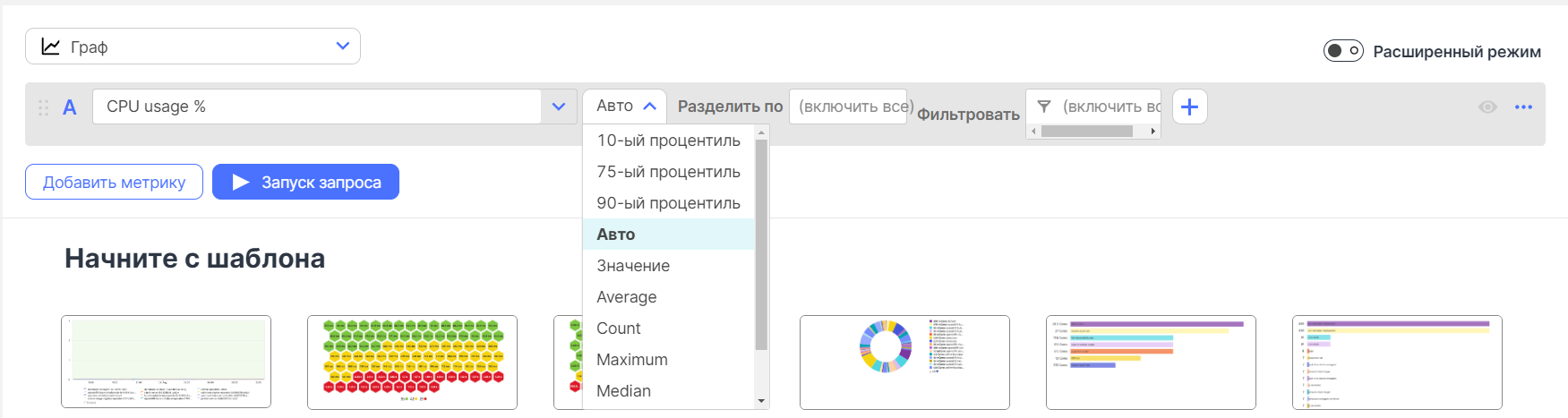This screenshot has height=418, width=1568.
Task: Open the CPU usage % metric dropdown arrow
Action: pos(559,107)
